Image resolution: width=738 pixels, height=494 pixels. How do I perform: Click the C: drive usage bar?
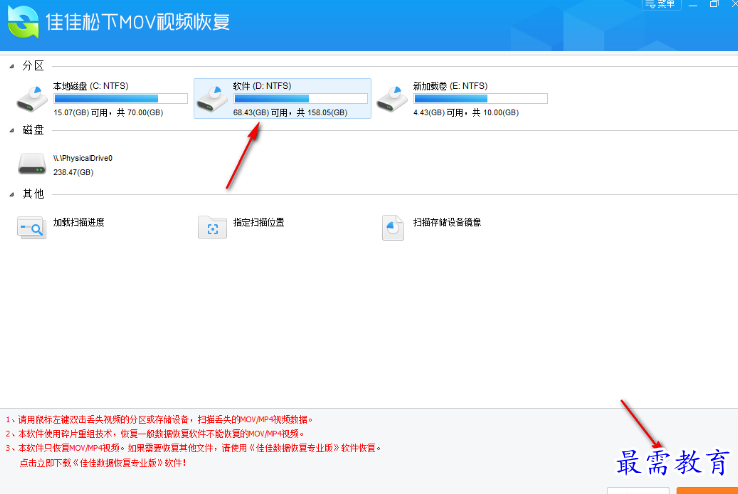tap(120, 98)
